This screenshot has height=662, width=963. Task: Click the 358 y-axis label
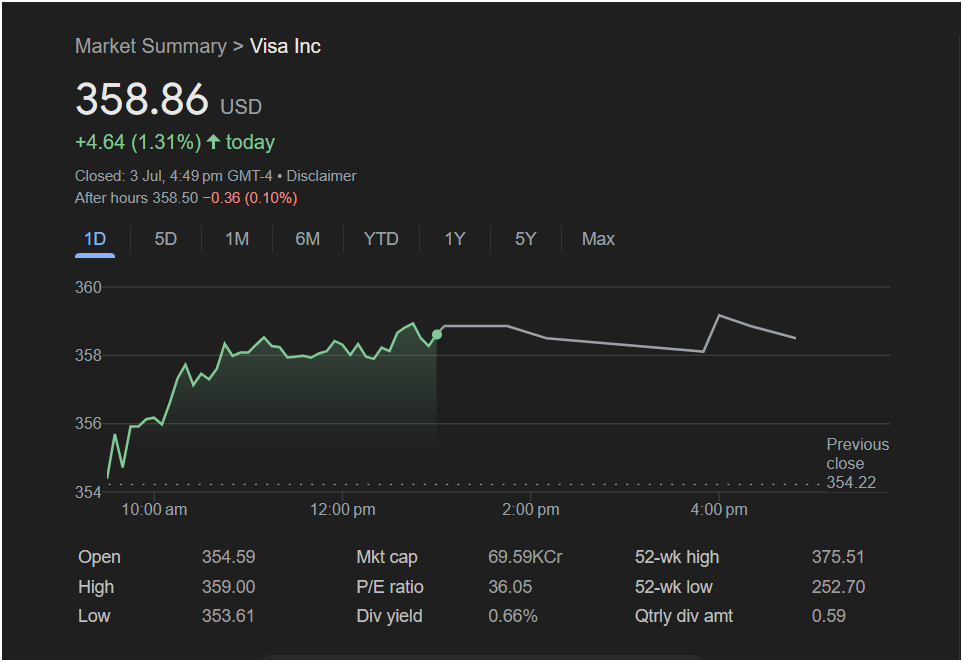(x=88, y=356)
